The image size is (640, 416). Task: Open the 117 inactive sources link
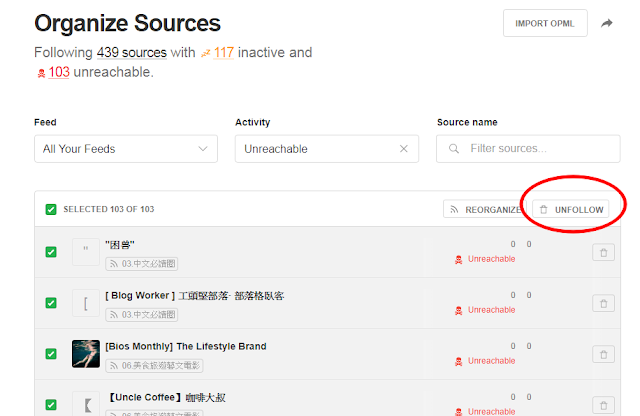coord(224,52)
